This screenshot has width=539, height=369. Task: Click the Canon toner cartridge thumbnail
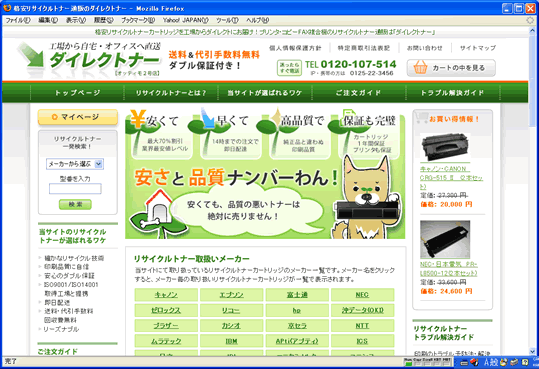445,147
